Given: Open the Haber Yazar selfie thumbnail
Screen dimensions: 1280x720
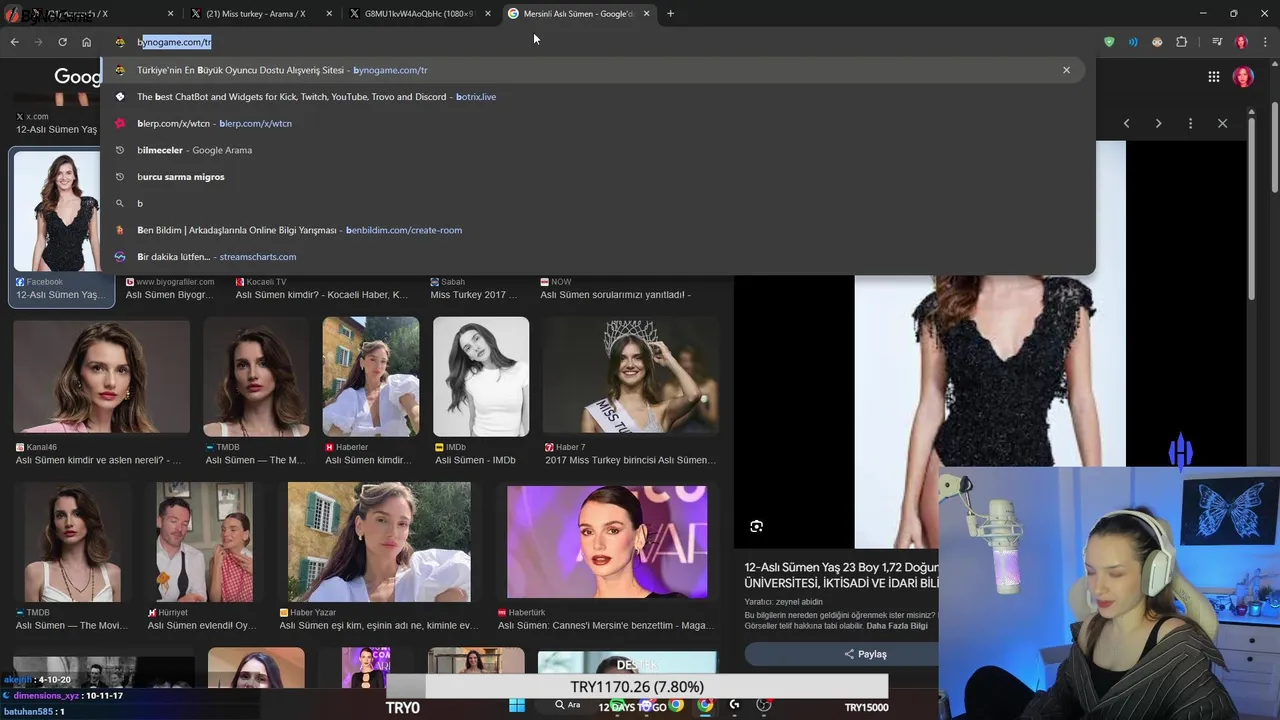Looking at the screenshot, I should click(x=379, y=542).
